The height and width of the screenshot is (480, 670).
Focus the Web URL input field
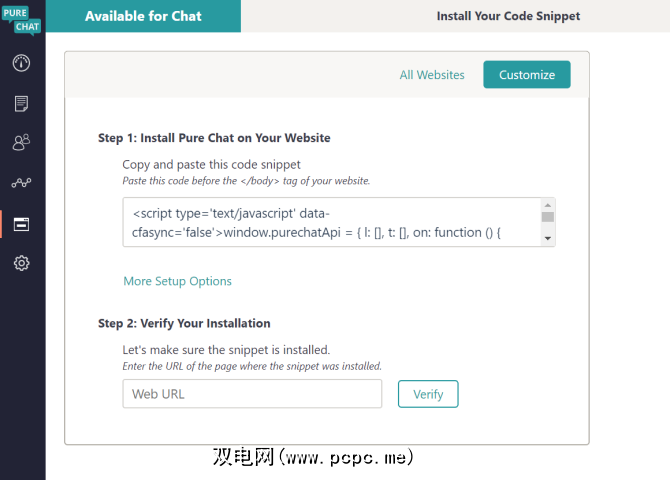coord(252,394)
